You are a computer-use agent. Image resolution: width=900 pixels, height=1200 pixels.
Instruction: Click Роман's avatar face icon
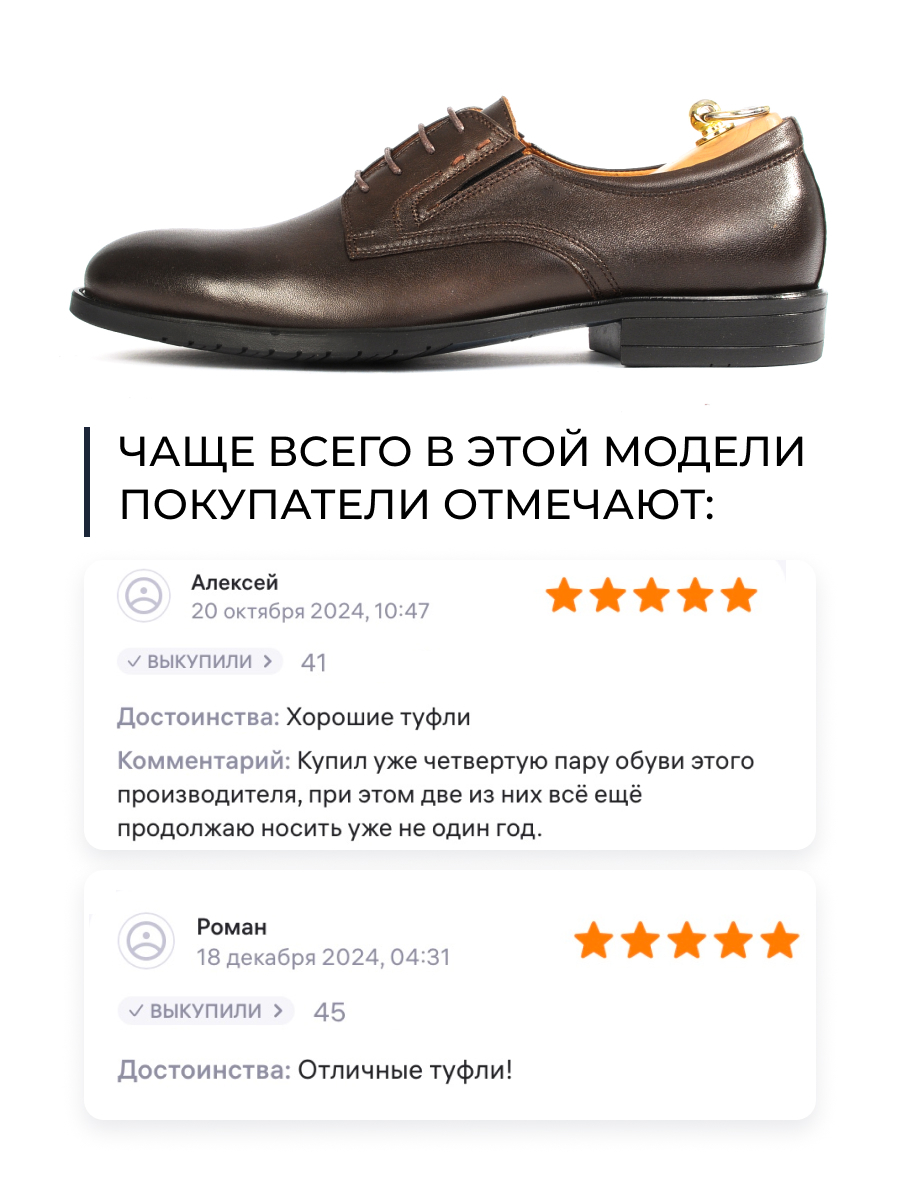pyautogui.click(x=146, y=941)
